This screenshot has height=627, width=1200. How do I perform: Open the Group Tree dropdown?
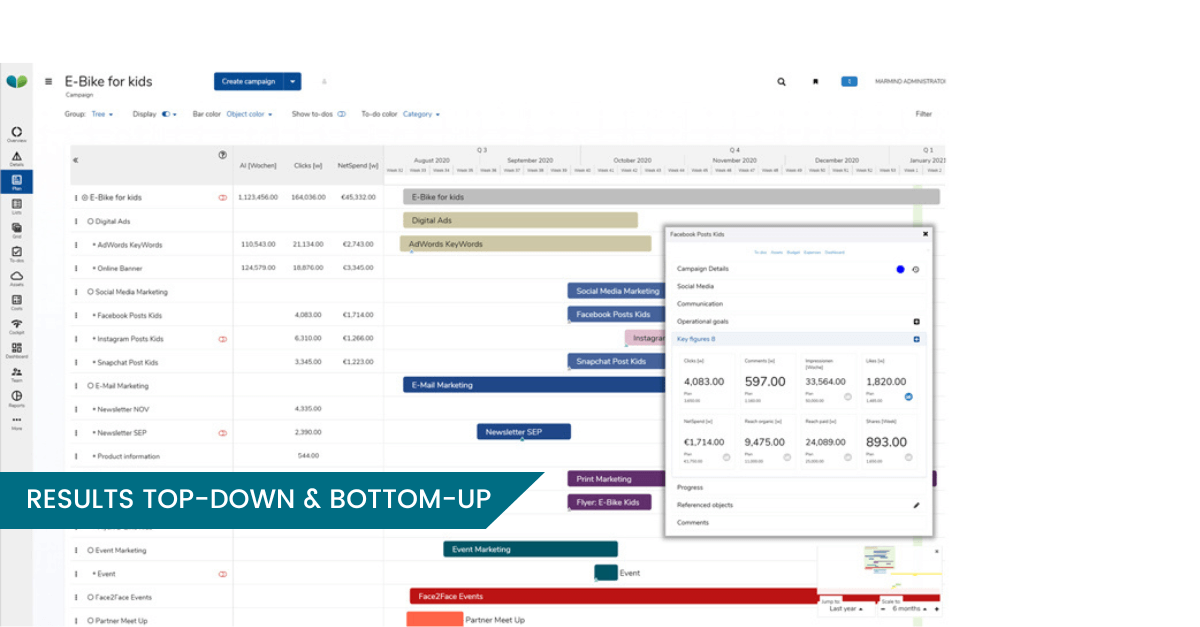[x=102, y=114]
